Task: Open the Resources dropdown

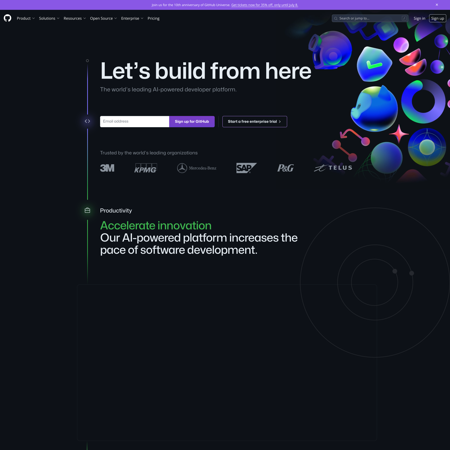Action: point(74,18)
